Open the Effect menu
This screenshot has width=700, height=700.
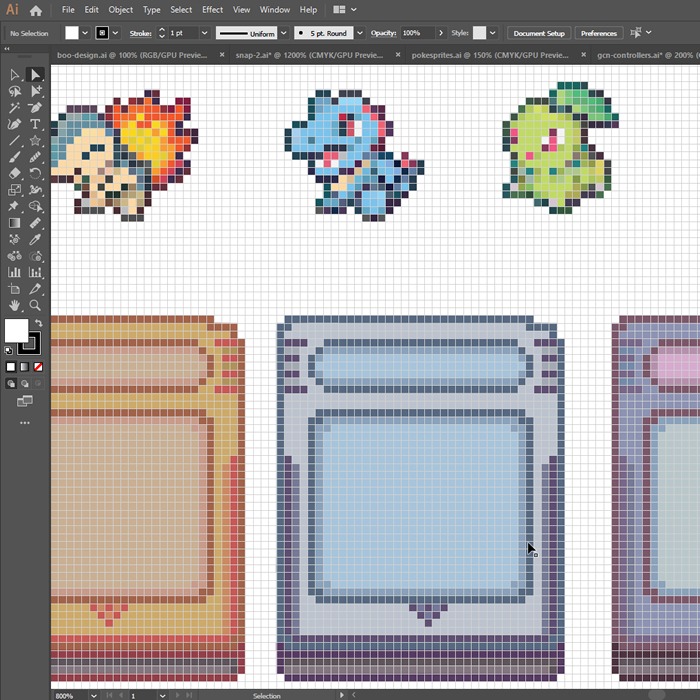point(212,10)
